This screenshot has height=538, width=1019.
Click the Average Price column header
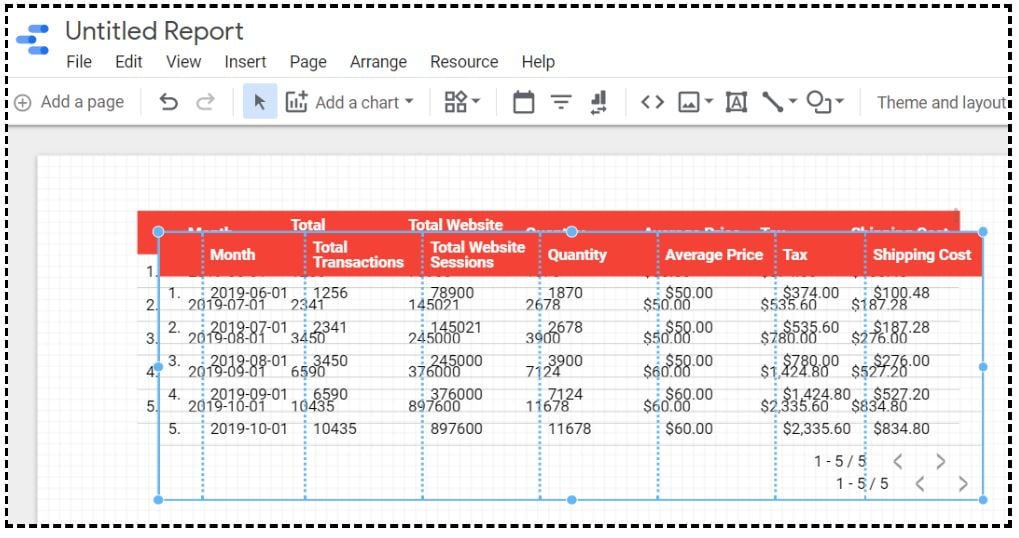coord(714,255)
